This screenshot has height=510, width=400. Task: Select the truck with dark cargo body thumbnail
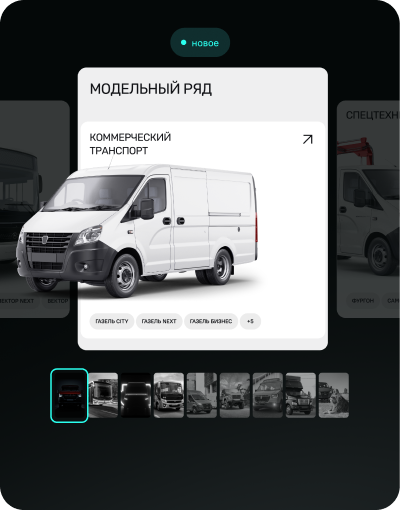(301, 395)
